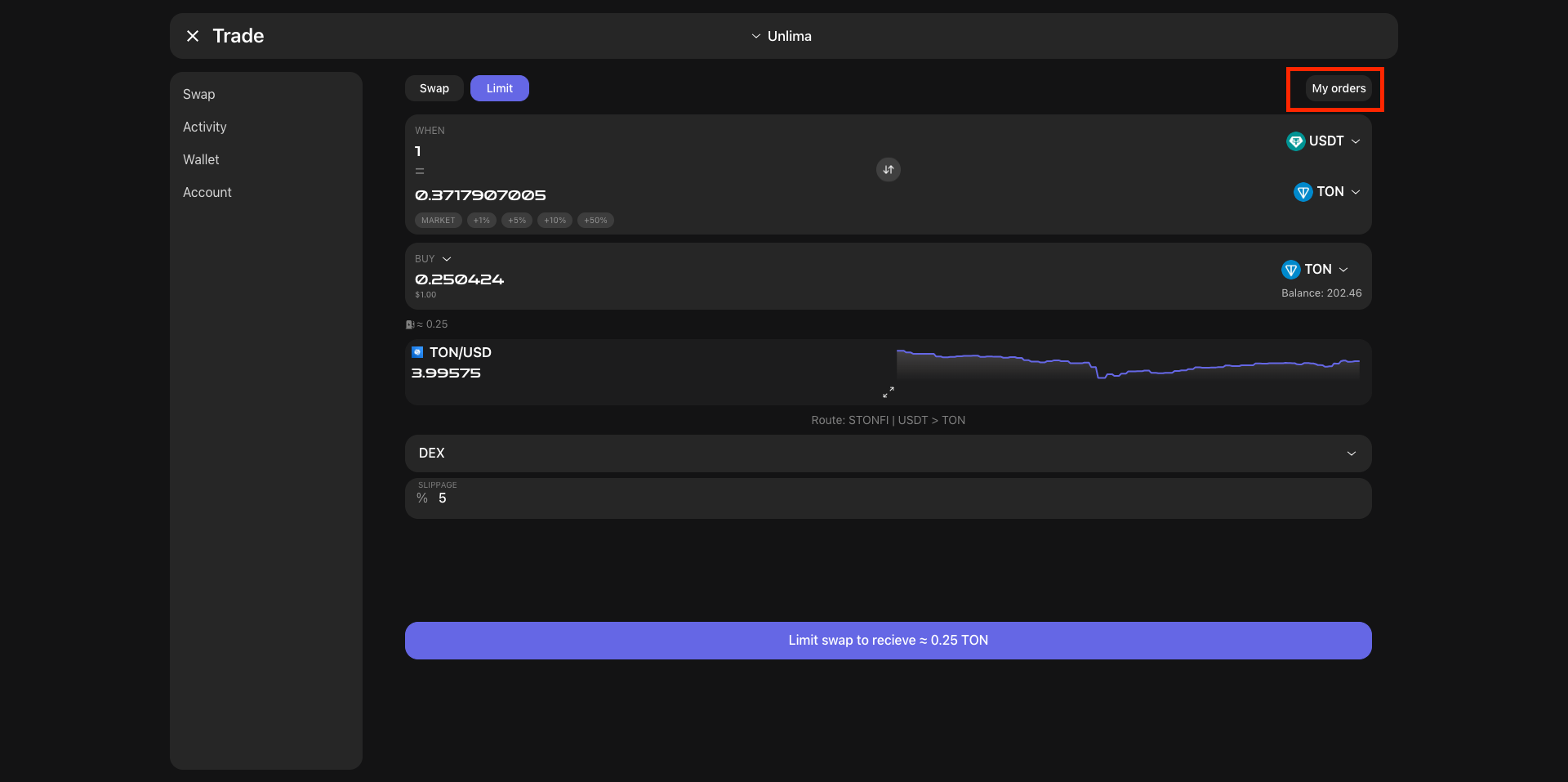Image resolution: width=1568 pixels, height=782 pixels.
Task: Click the gas fee estimate icon
Action: [410, 324]
